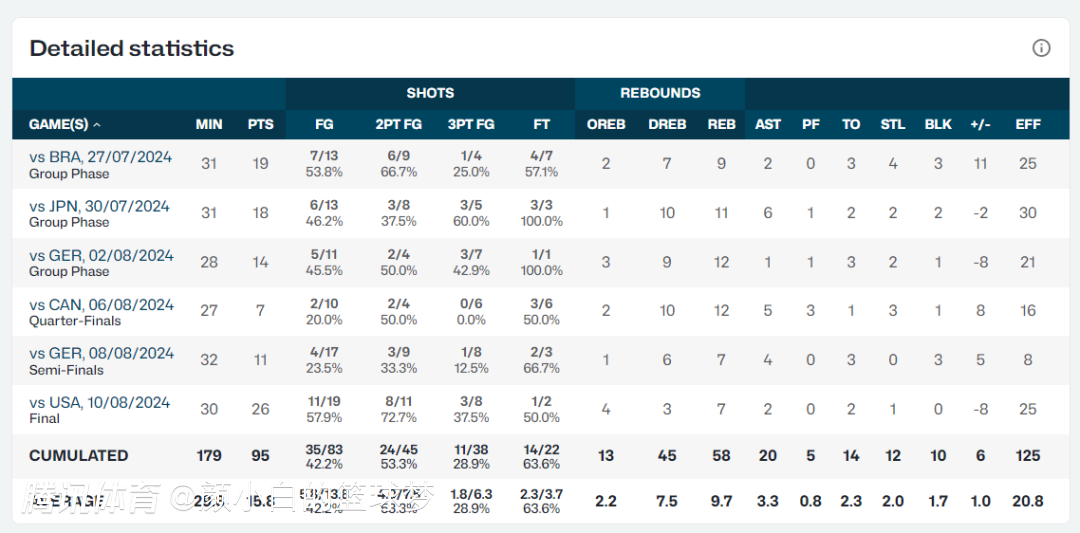Click the REB column header
This screenshot has height=533, width=1080.
[721, 125]
